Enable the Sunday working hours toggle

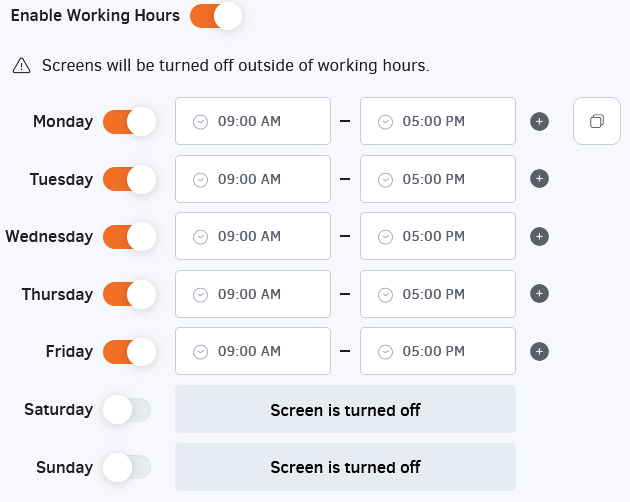(x=127, y=467)
